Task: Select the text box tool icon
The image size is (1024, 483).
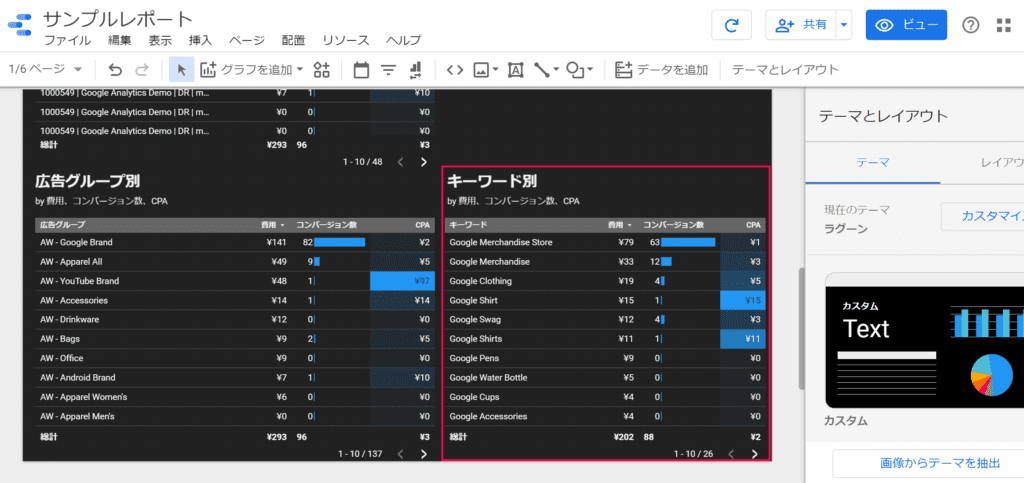Action: point(515,70)
